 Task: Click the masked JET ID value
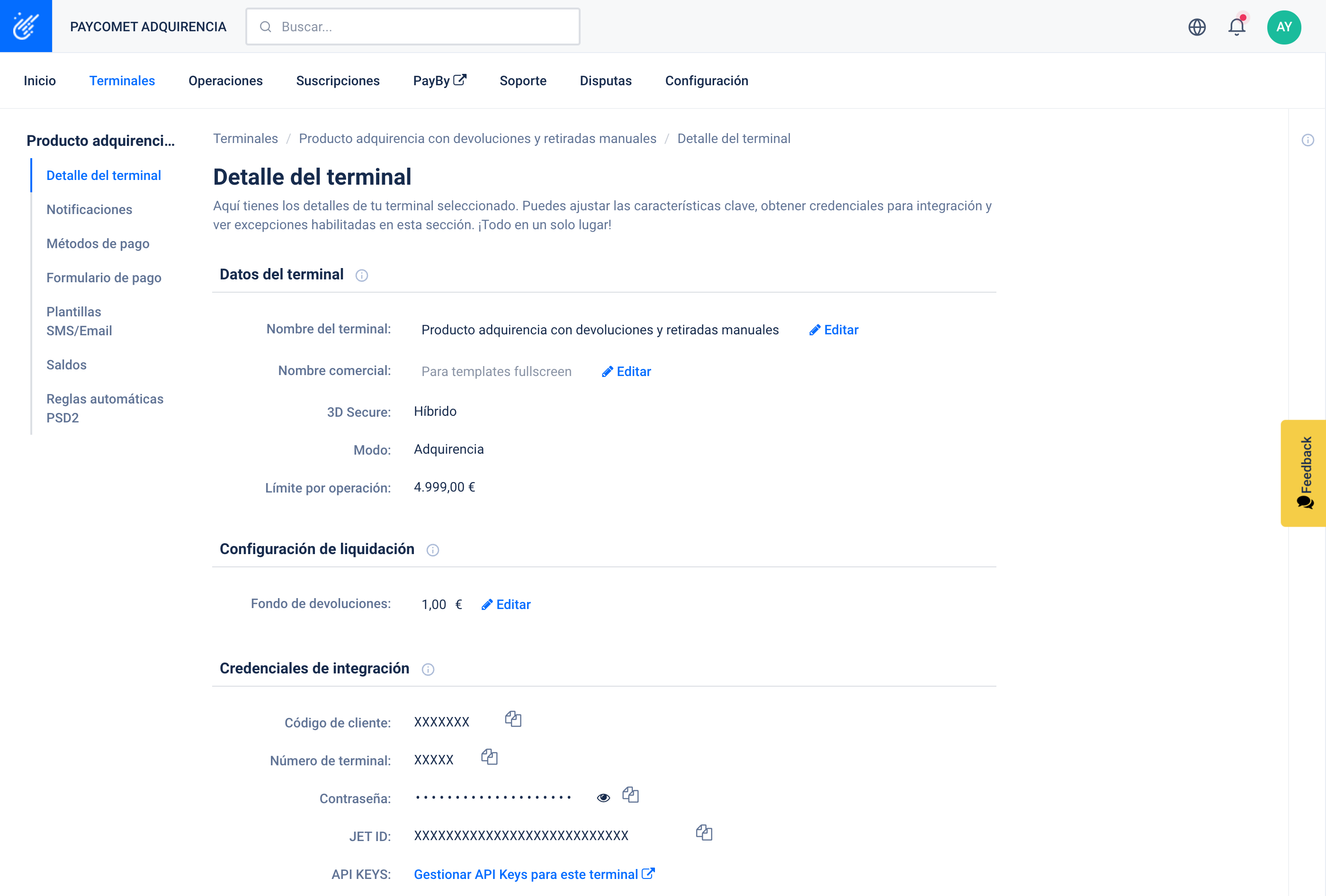click(x=521, y=836)
